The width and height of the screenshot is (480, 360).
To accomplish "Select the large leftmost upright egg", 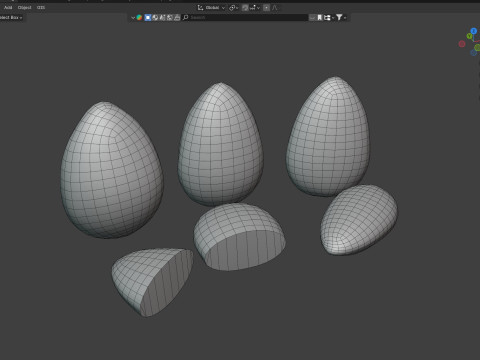I will point(112,170).
